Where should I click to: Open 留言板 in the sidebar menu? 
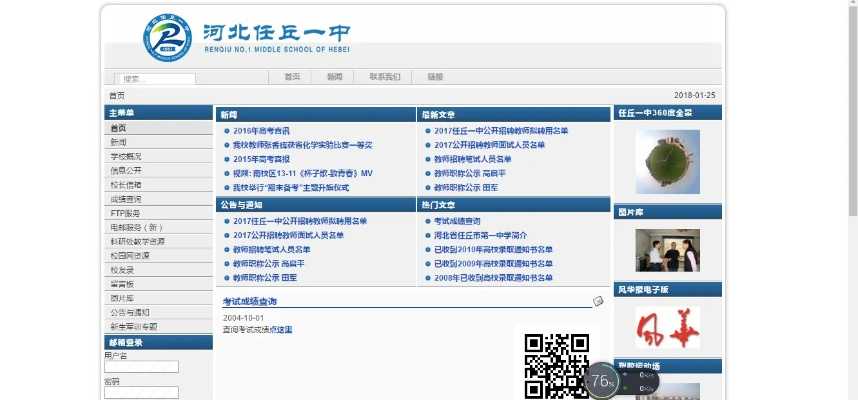pos(158,284)
